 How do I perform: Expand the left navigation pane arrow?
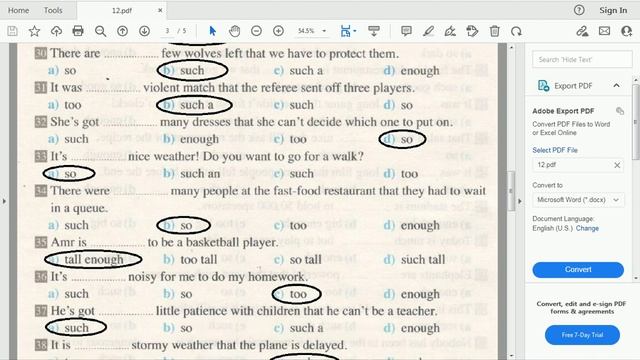click(x=4, y=201)
